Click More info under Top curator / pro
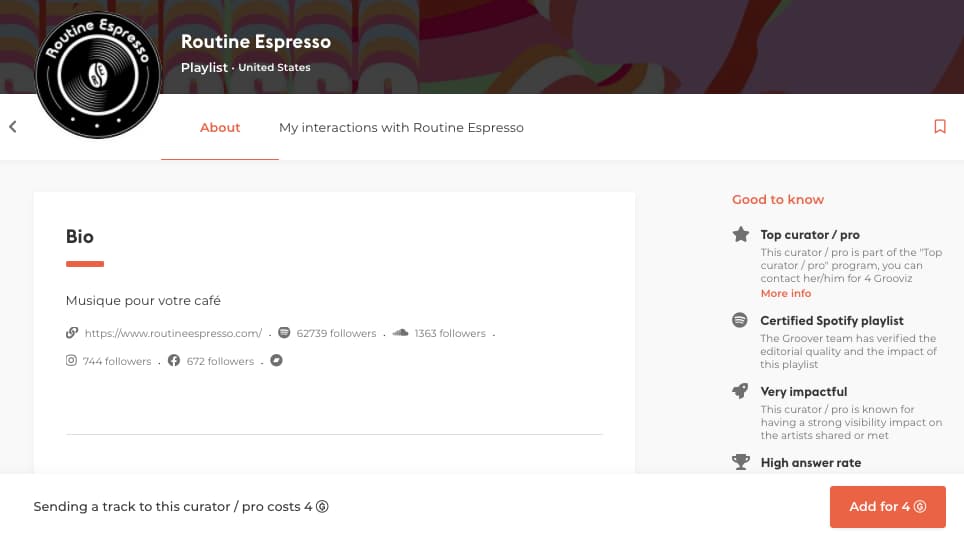This screenshot has width=964, height=536. [786, 293]
